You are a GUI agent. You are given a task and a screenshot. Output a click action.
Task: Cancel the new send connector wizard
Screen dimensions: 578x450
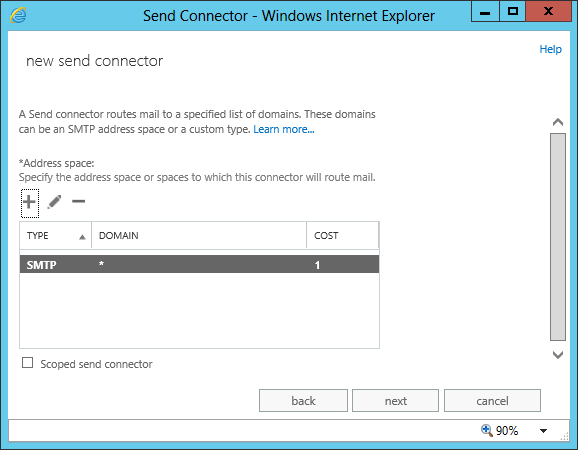pyautogui.click(x=492, y=401)
